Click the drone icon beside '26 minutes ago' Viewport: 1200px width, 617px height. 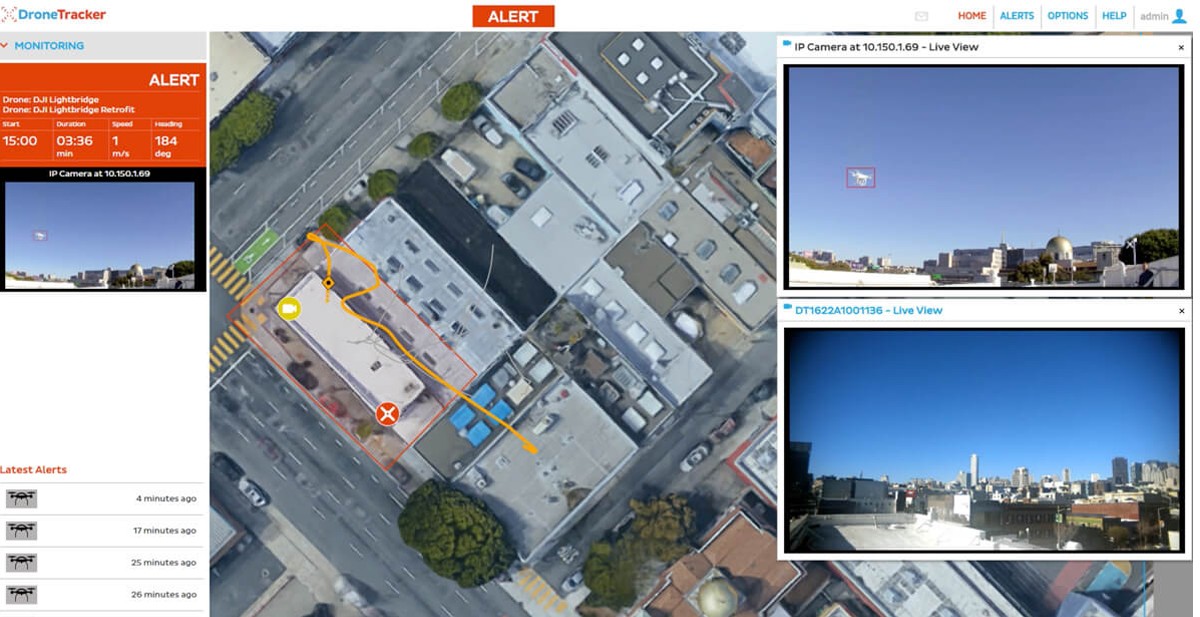(22, 594)
